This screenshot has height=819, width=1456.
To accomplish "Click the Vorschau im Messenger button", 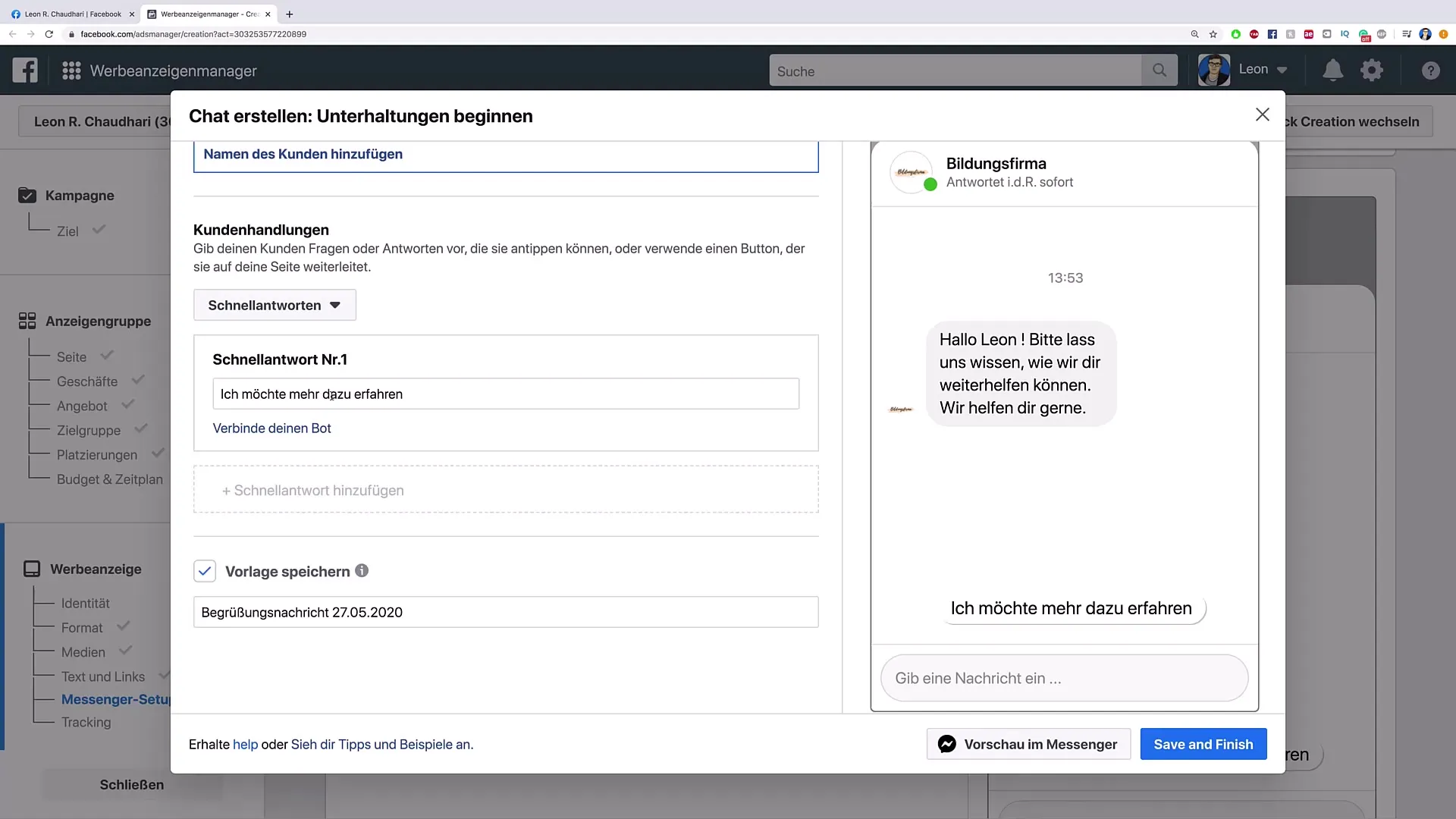I will coord(1028,743).
